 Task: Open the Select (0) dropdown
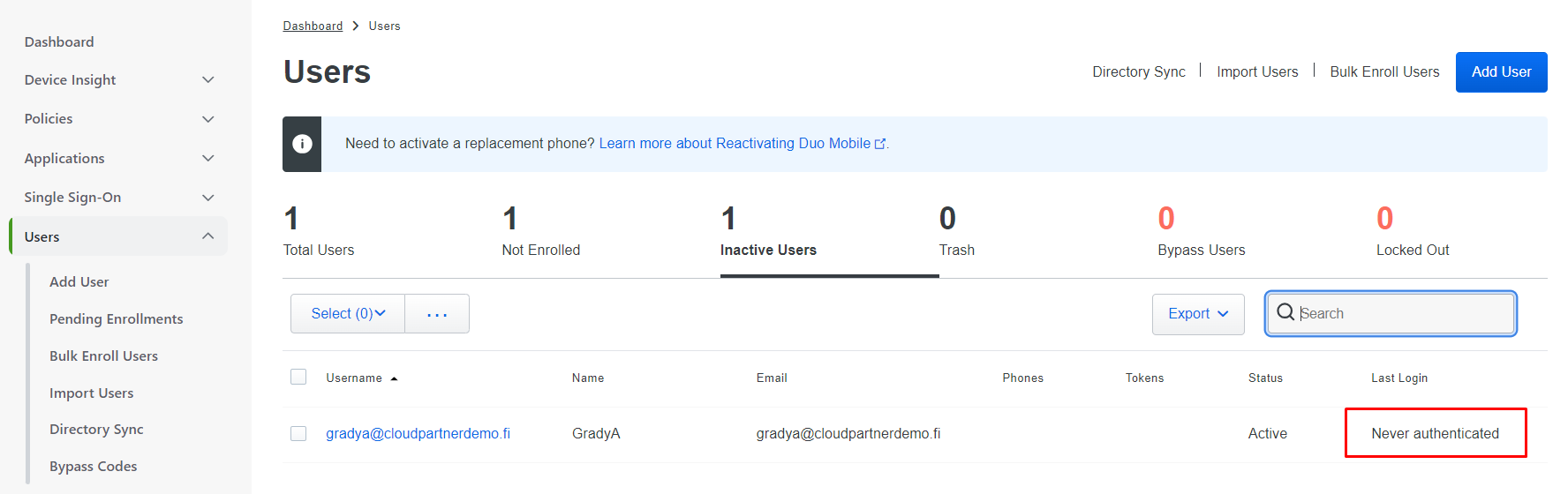pos(348,314)
